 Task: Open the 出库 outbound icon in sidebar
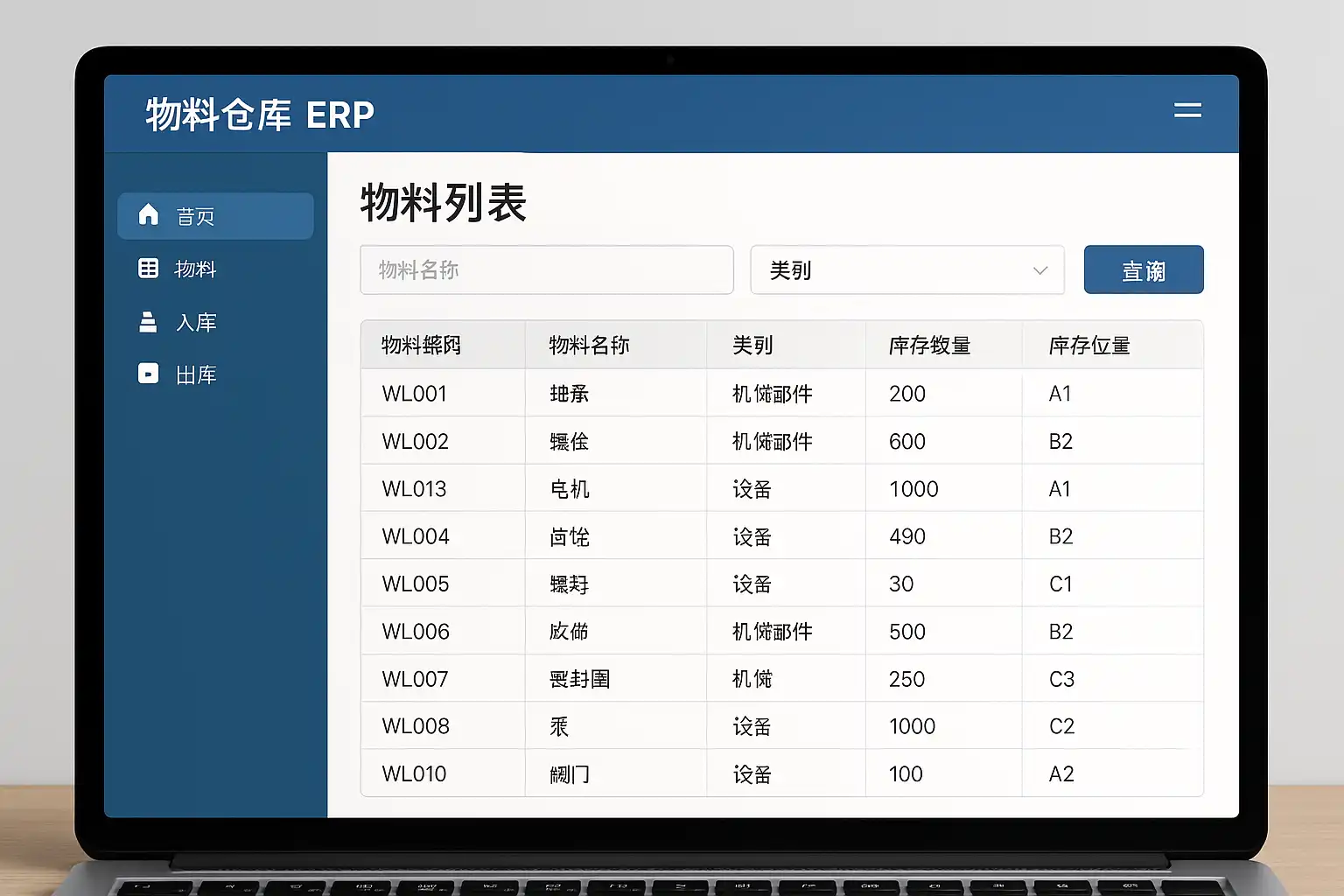click(149, 374)
